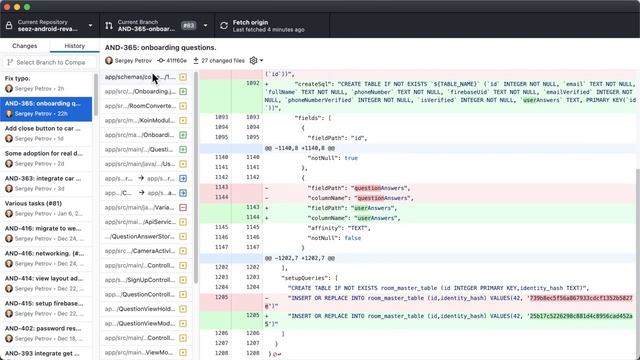Click the diff view vertical scrollbar

click(638, 263)
